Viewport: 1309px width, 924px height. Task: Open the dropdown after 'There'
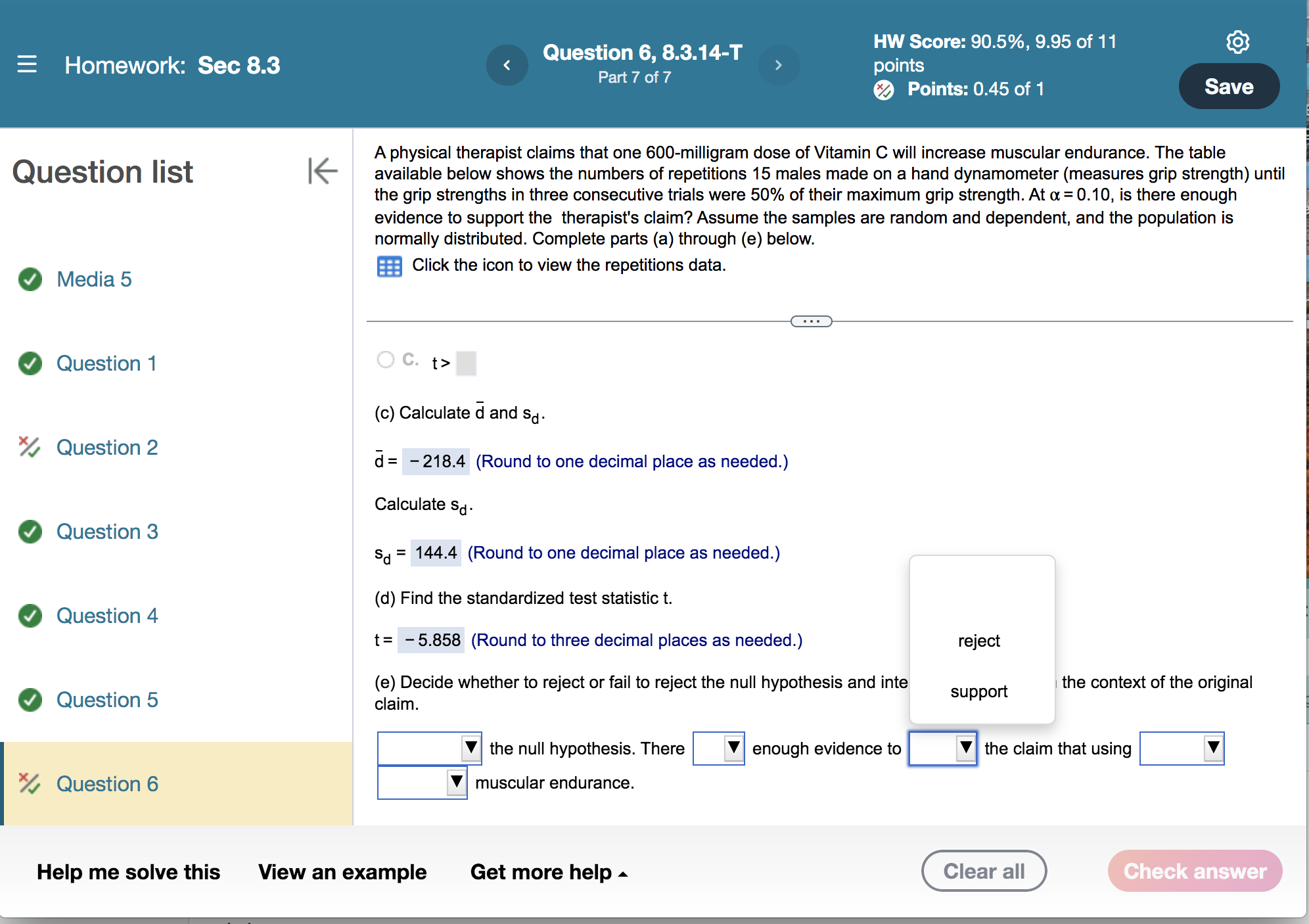click(719, 748)
